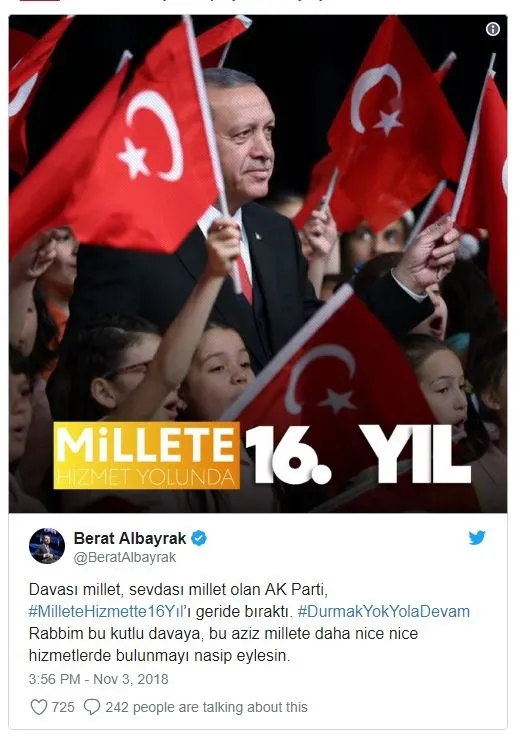This screenshot has height=738, width=523.
Task: Click the '16. YIL' text on image
Action: point(358,455)
